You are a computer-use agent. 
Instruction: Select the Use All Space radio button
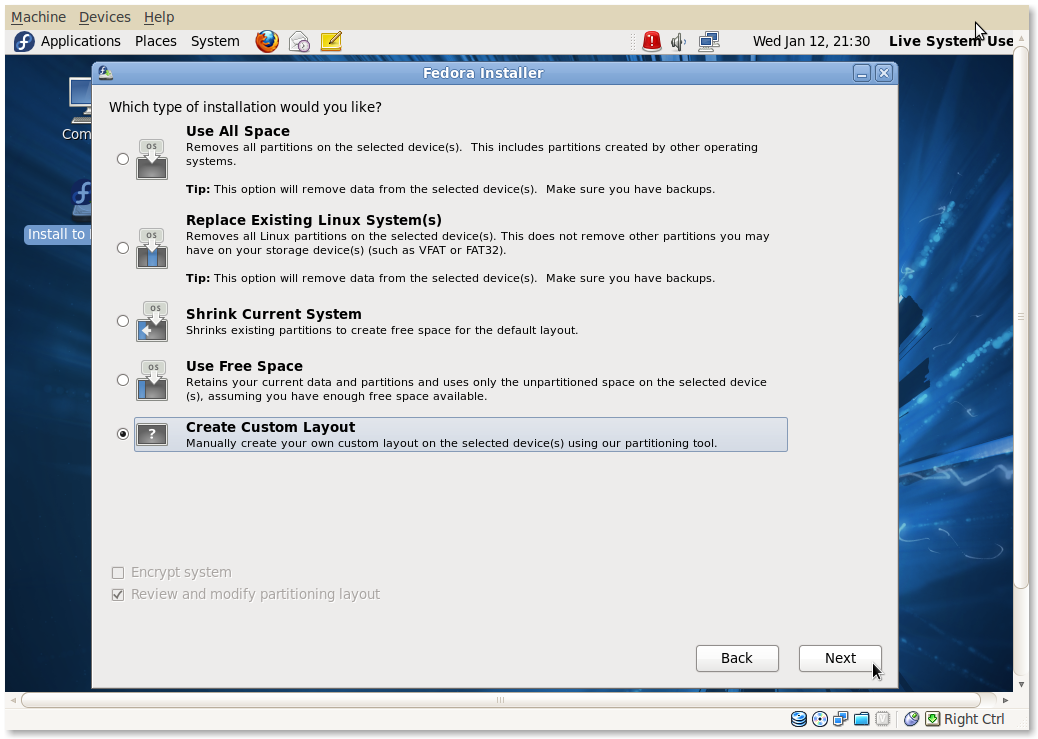coord(122,159)
